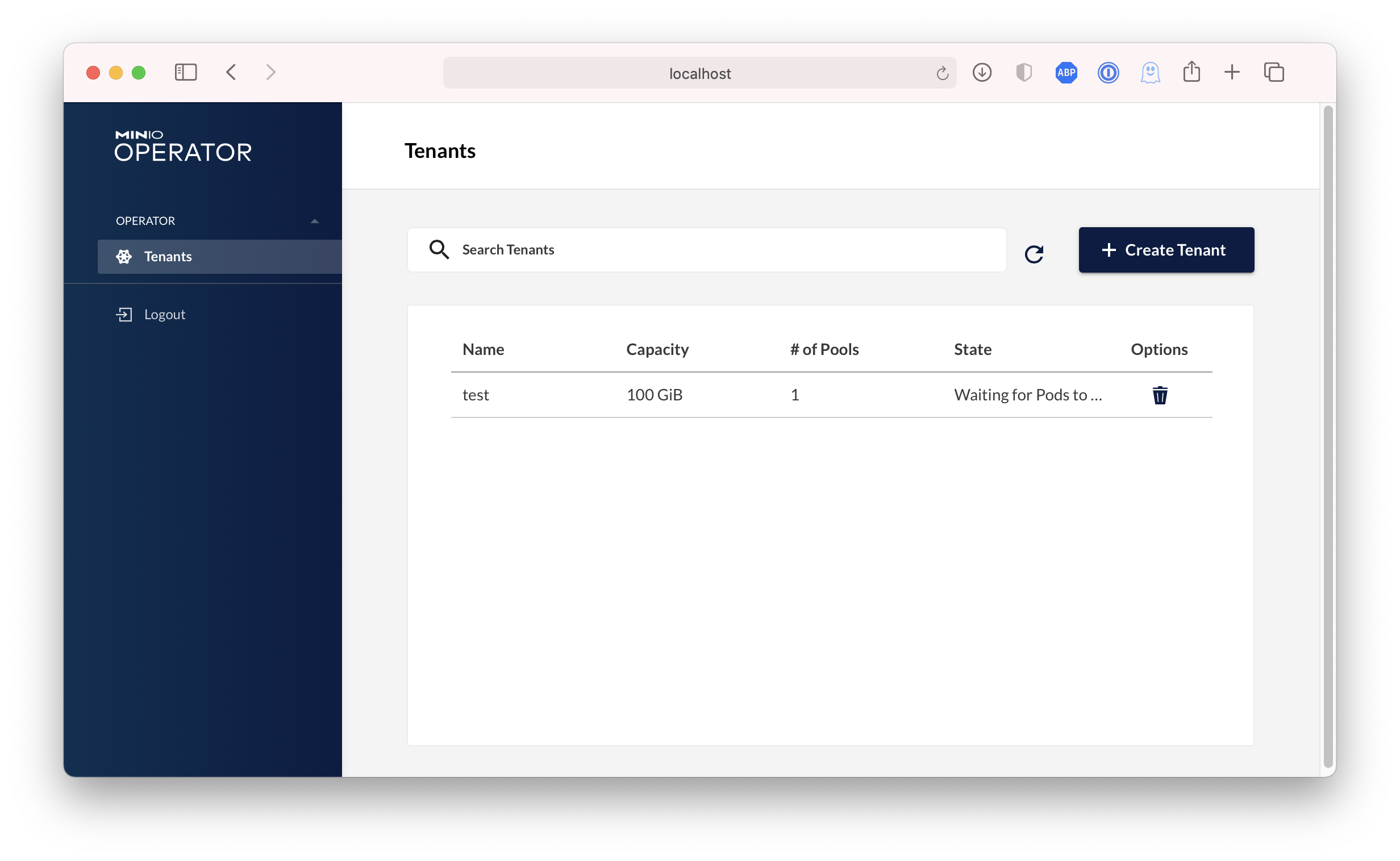The image size is (1400, 861).
Task: Select the Tenants menu item
Action: click(x=168, y=256)
